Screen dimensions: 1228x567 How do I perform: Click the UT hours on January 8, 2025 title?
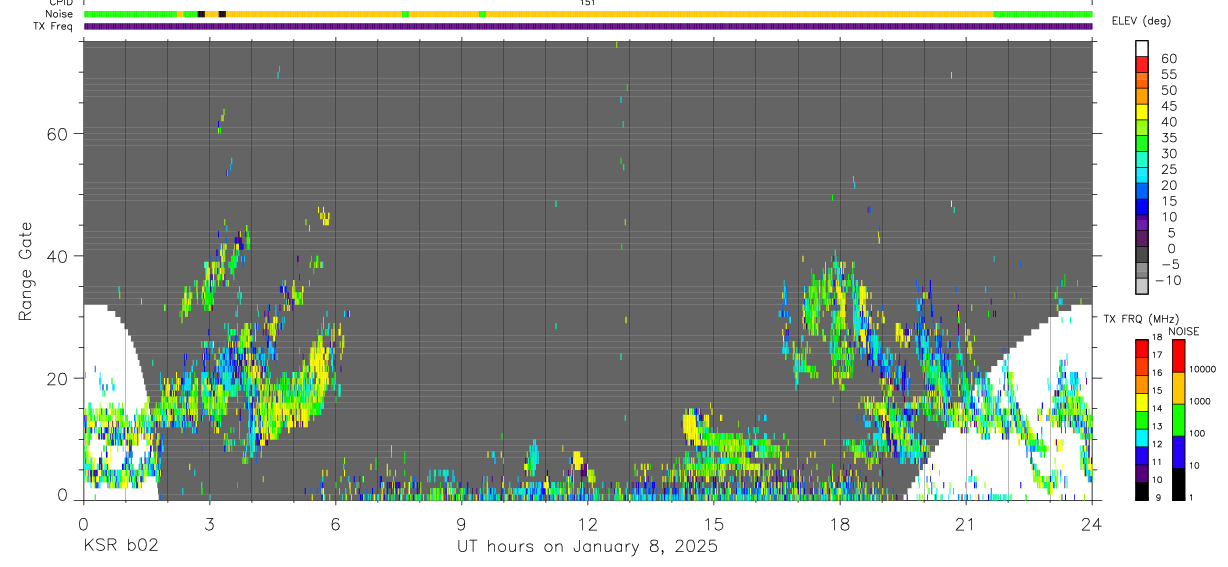587,547
